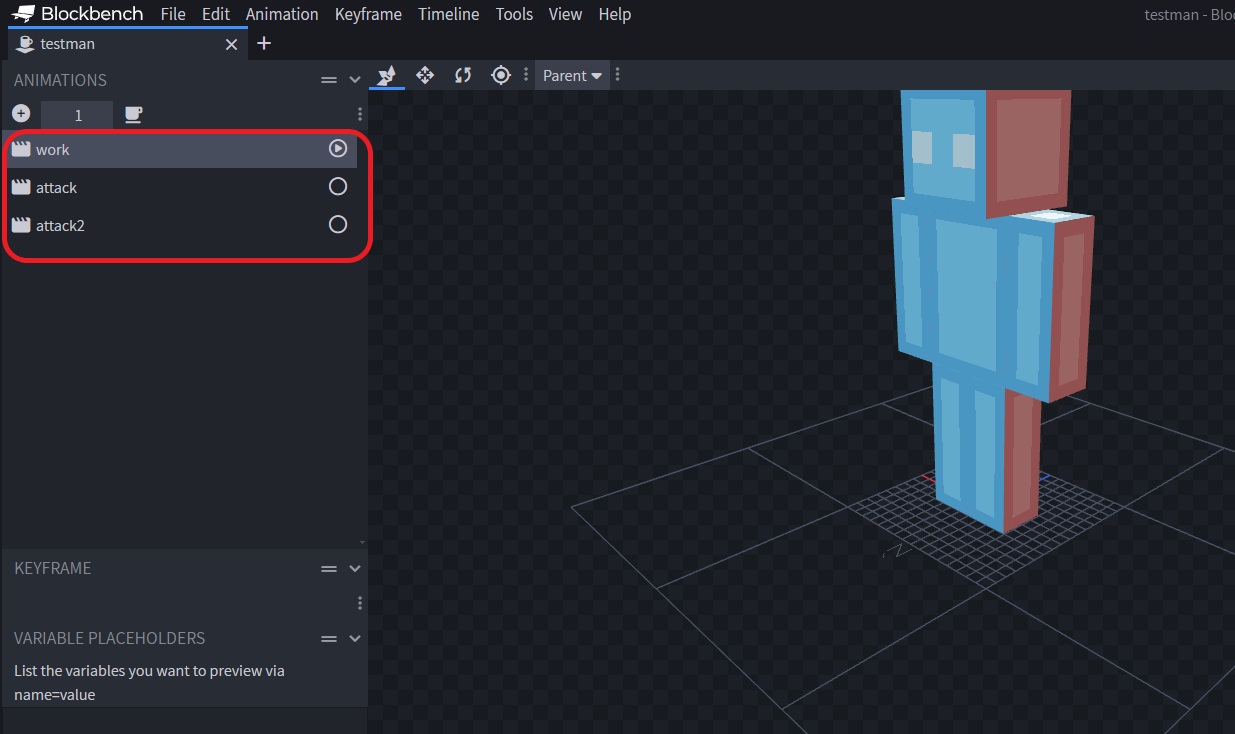Click the Blockbench logo
1235x734 pixels.
point(22,13)
